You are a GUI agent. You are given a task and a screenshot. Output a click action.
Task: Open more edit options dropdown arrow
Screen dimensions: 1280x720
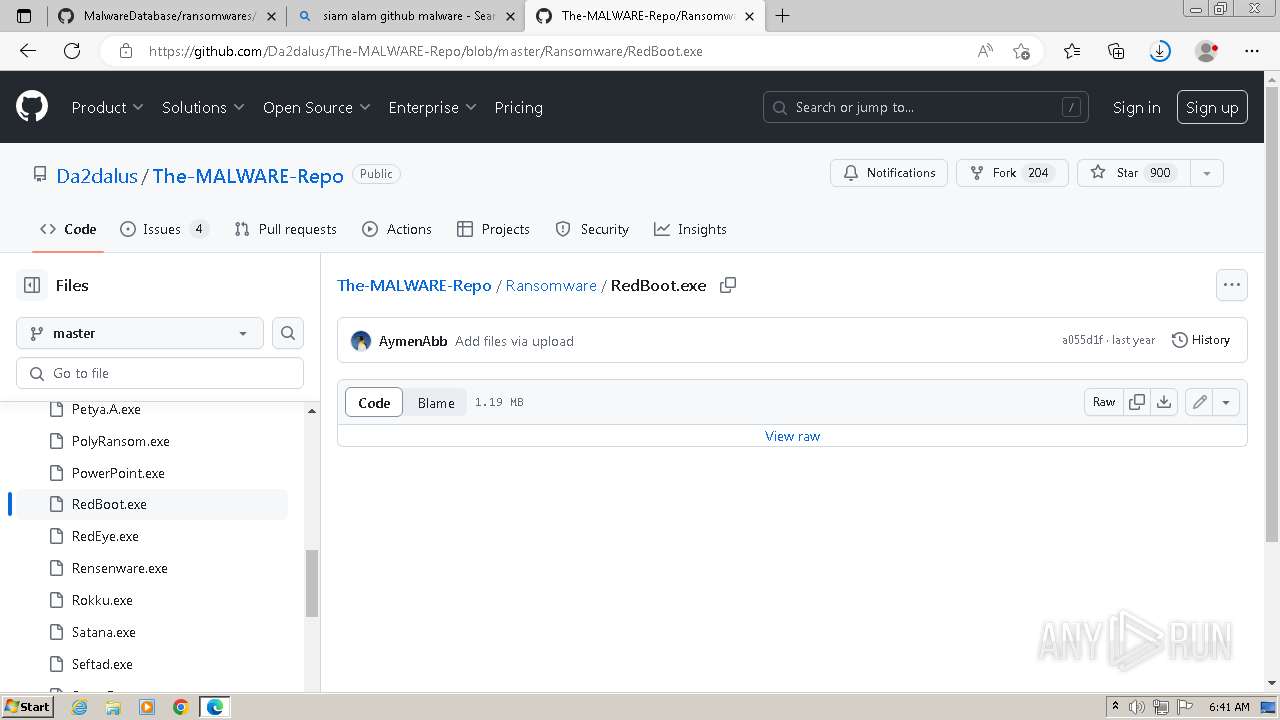click(1226, 402)
